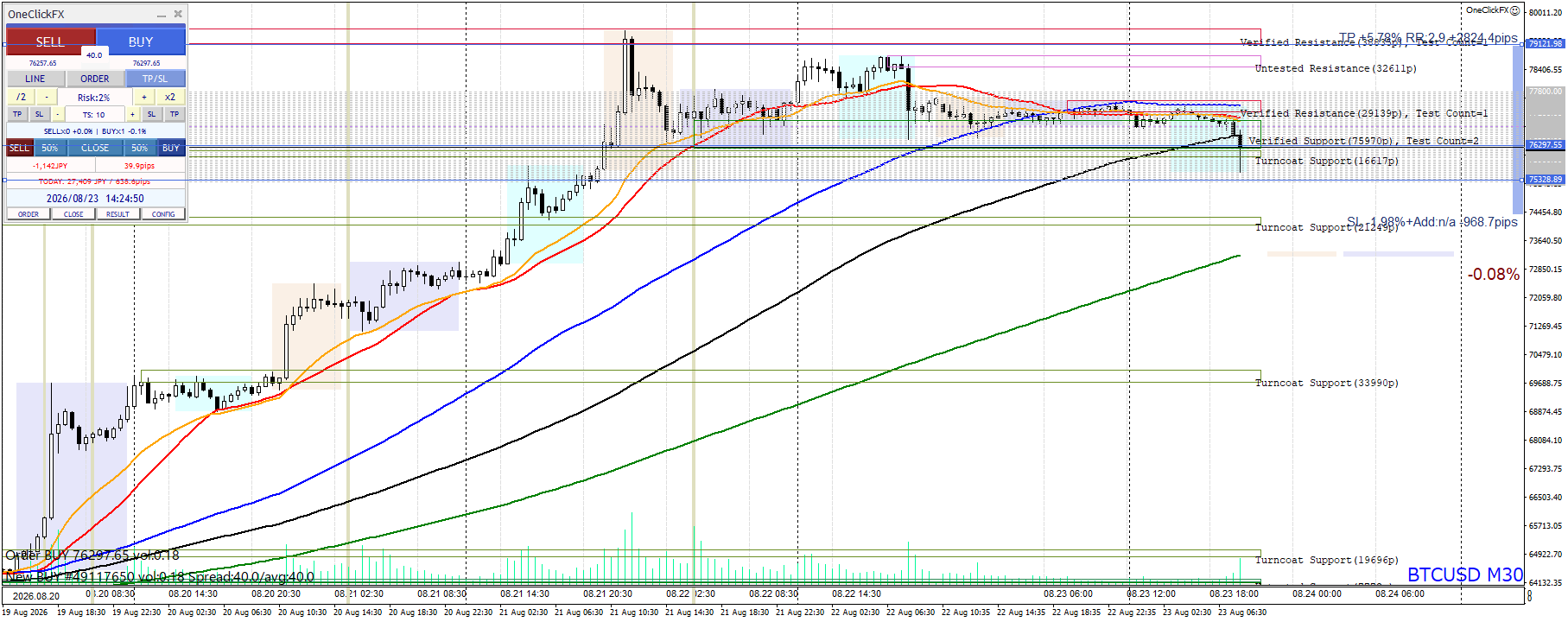Close 50% of sells next to SELL
Viewport: 1568px width, 622px height.
(x=50, y=148)
